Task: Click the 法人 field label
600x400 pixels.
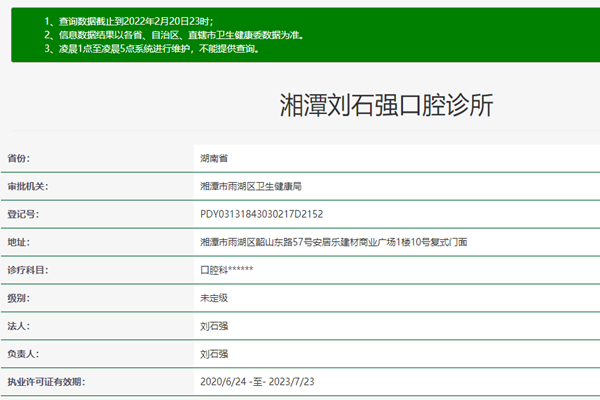Action: 20,326
